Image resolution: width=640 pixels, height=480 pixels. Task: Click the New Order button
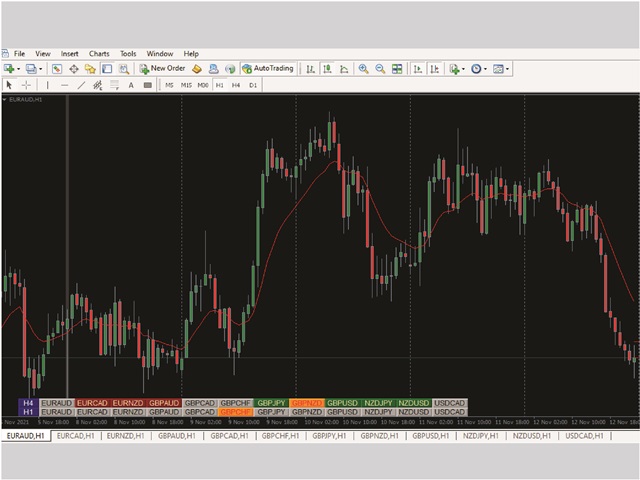(161, 69)
